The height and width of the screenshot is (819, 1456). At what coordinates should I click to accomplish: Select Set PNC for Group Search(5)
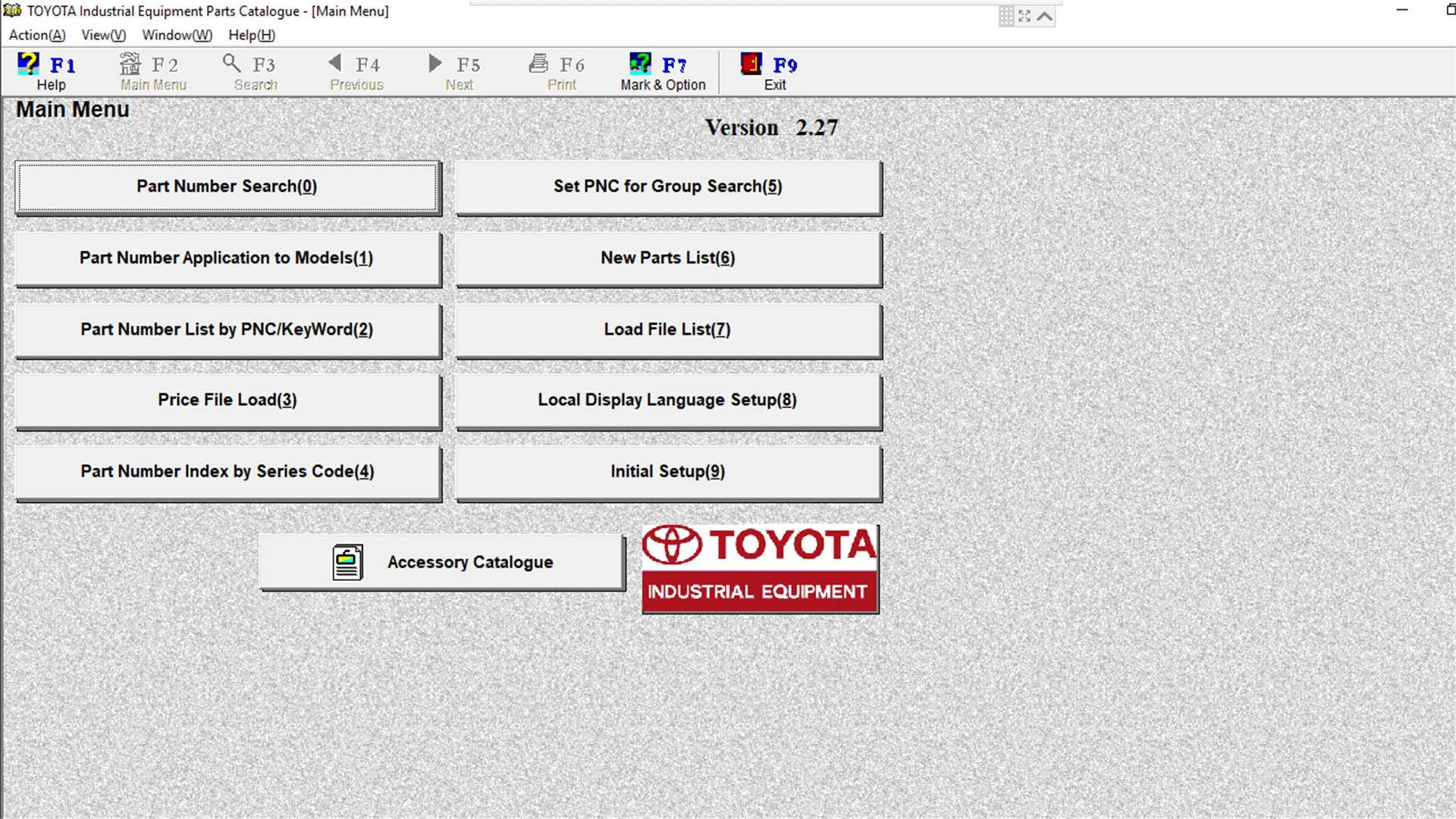[x=668, y=187]
